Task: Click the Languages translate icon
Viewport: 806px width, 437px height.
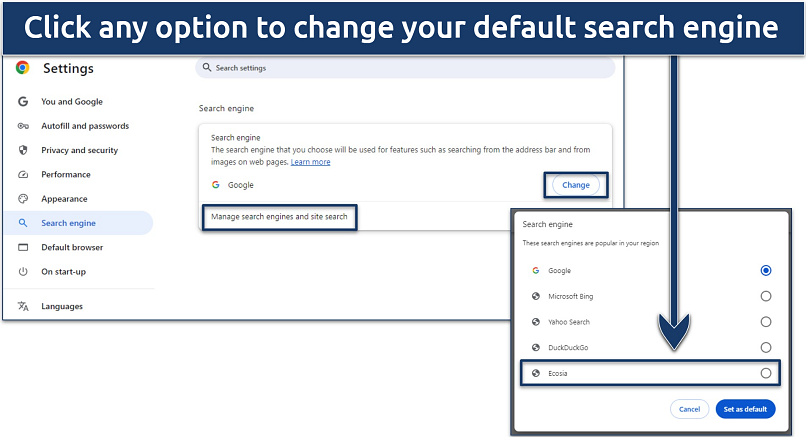Action: pos(23,306)
